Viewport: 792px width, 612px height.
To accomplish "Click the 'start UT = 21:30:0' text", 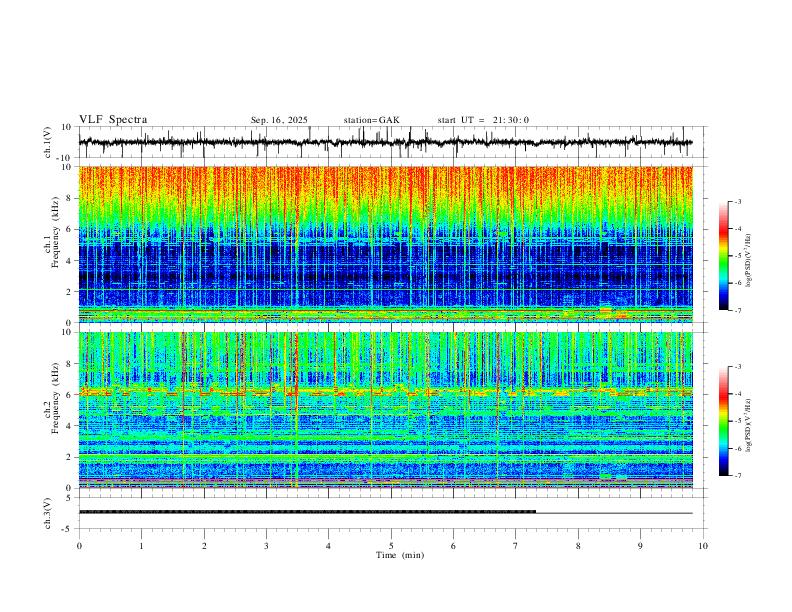I will coord(483,120).
